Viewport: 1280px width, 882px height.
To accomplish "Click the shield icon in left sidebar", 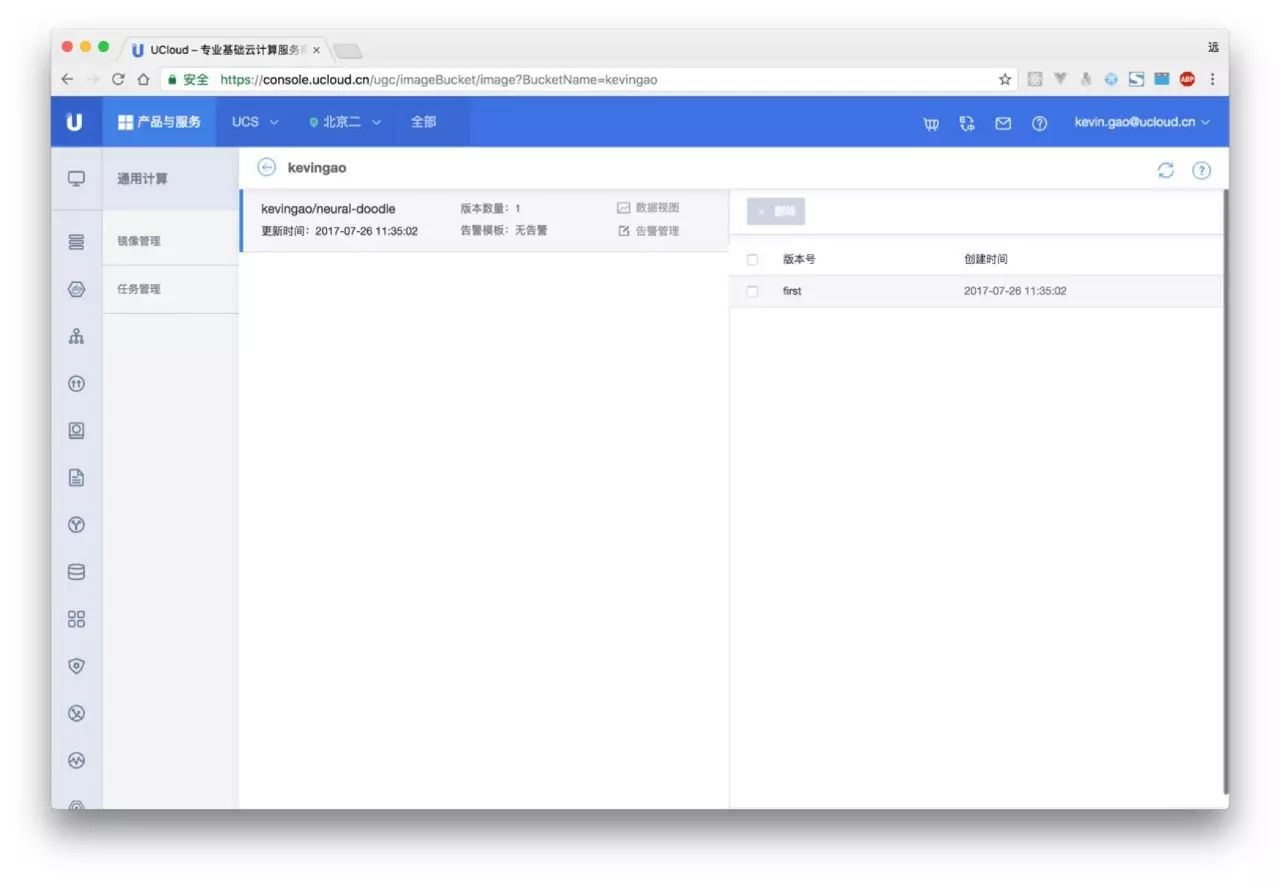I will tap(76, 666).
